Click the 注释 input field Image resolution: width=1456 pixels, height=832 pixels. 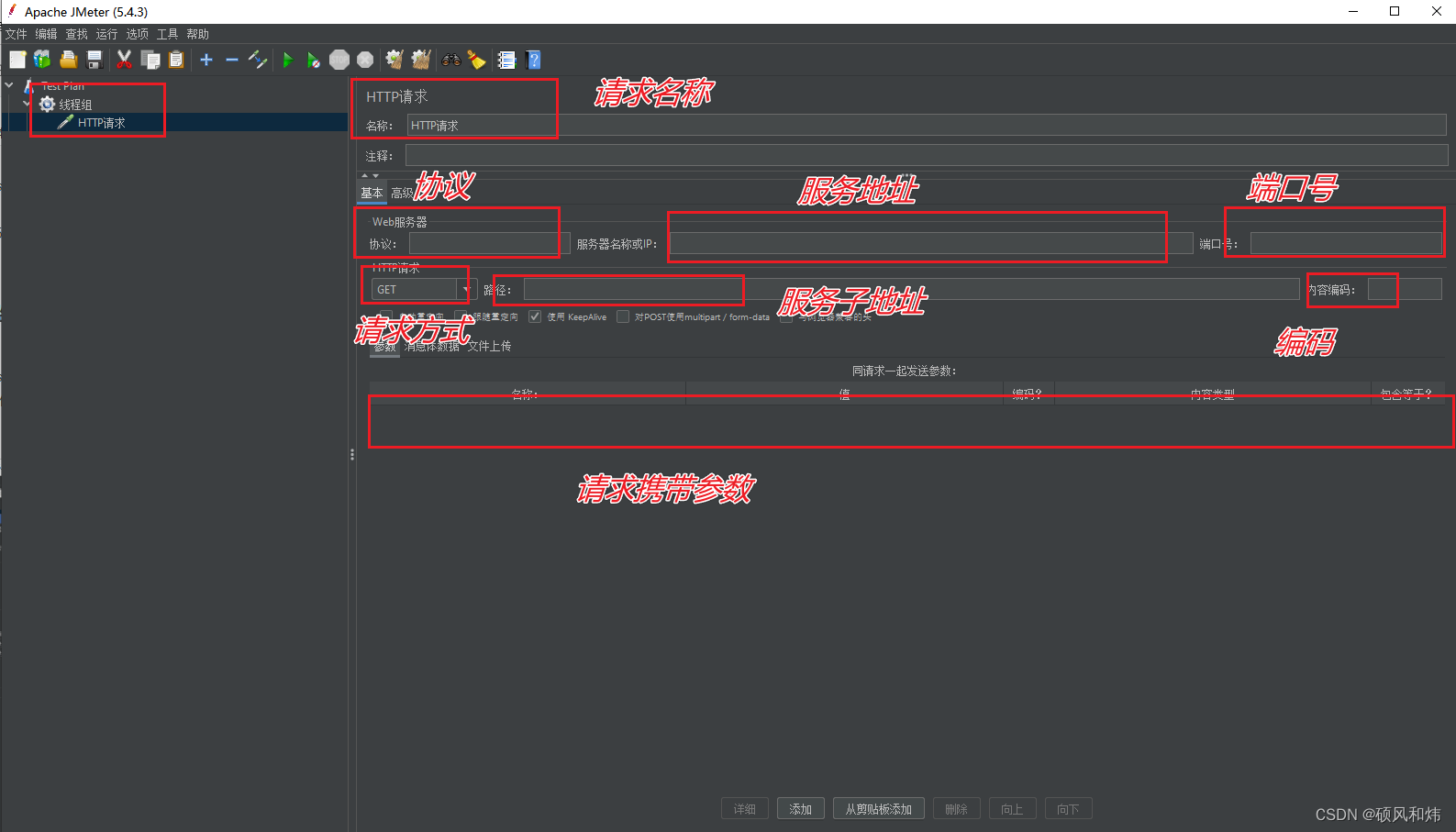coord(927,155)
